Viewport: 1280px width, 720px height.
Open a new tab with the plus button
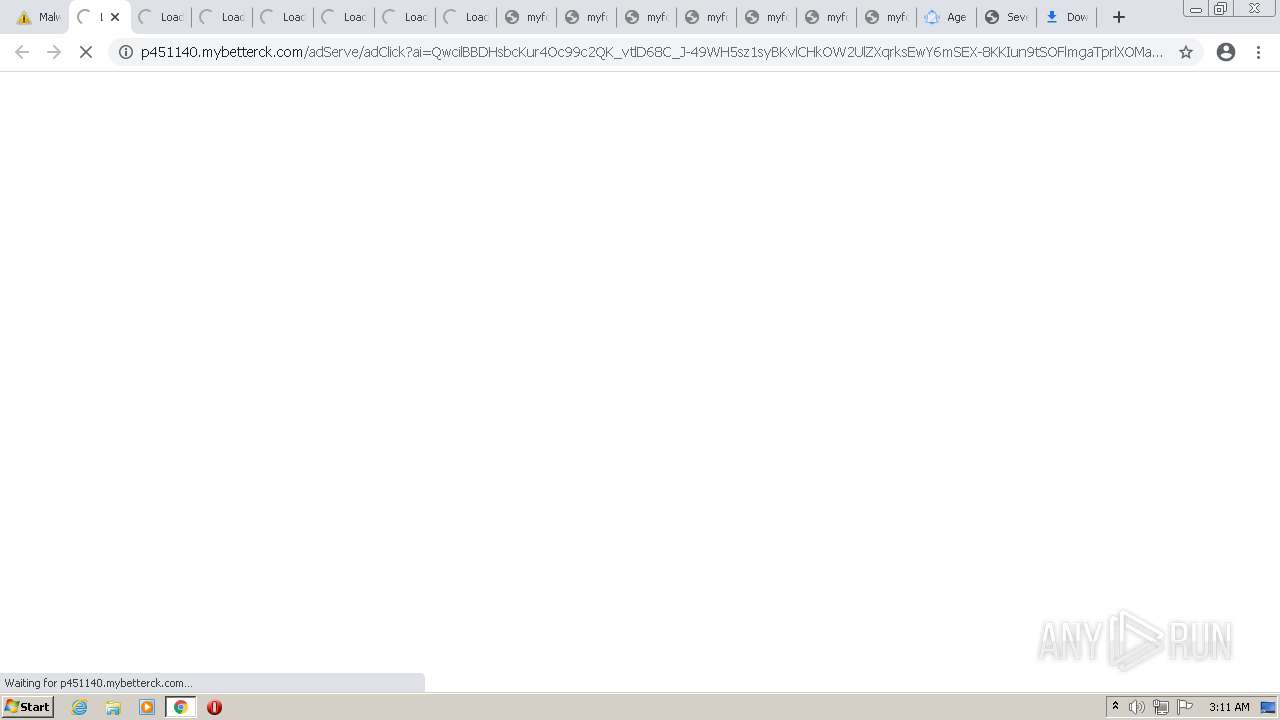point(1119,17)
